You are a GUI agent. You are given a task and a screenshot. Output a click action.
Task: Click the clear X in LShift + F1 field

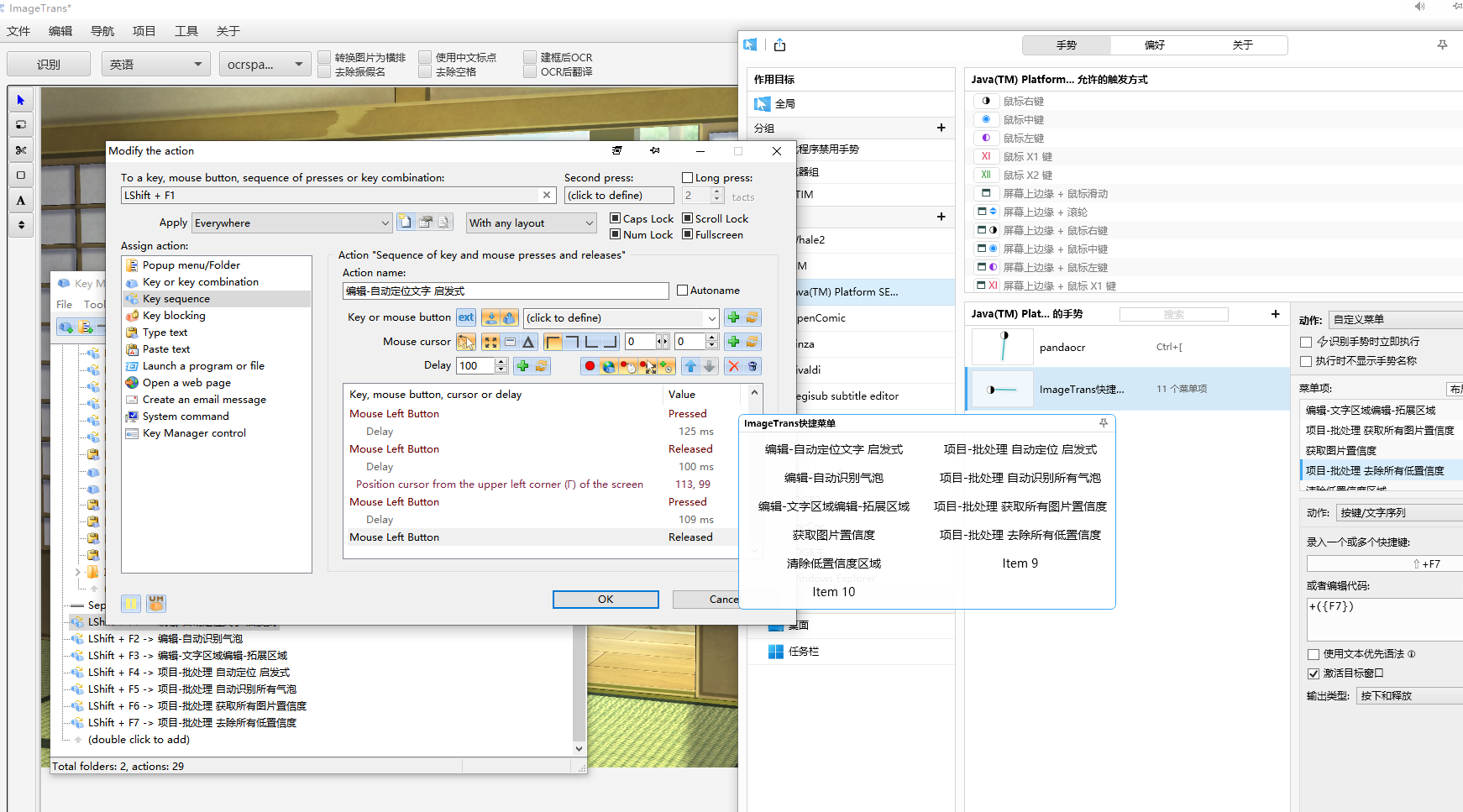[x=547, y=195]
